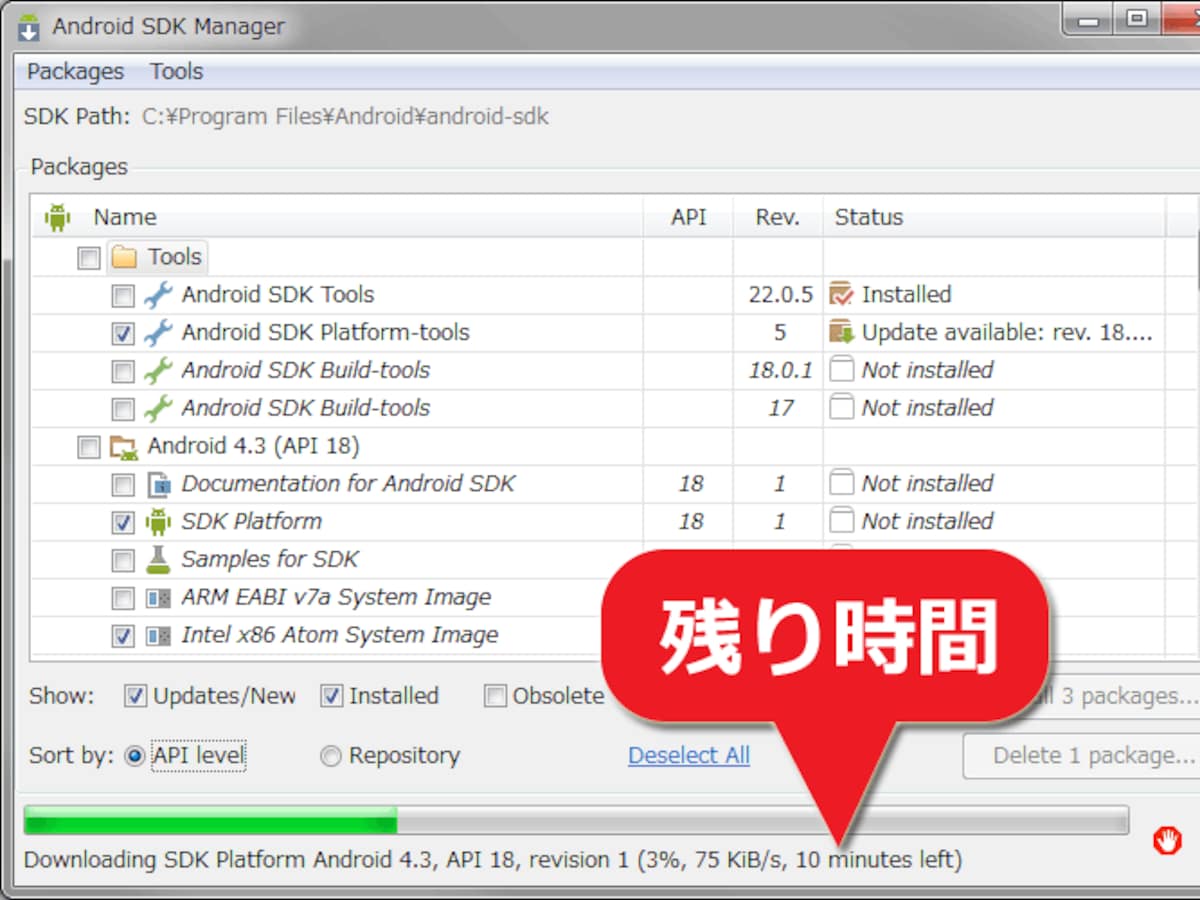This screenshot has width=1200, height=900.
Task: Maximize the Android SDK Manager window
Action: click(1138, 20)
